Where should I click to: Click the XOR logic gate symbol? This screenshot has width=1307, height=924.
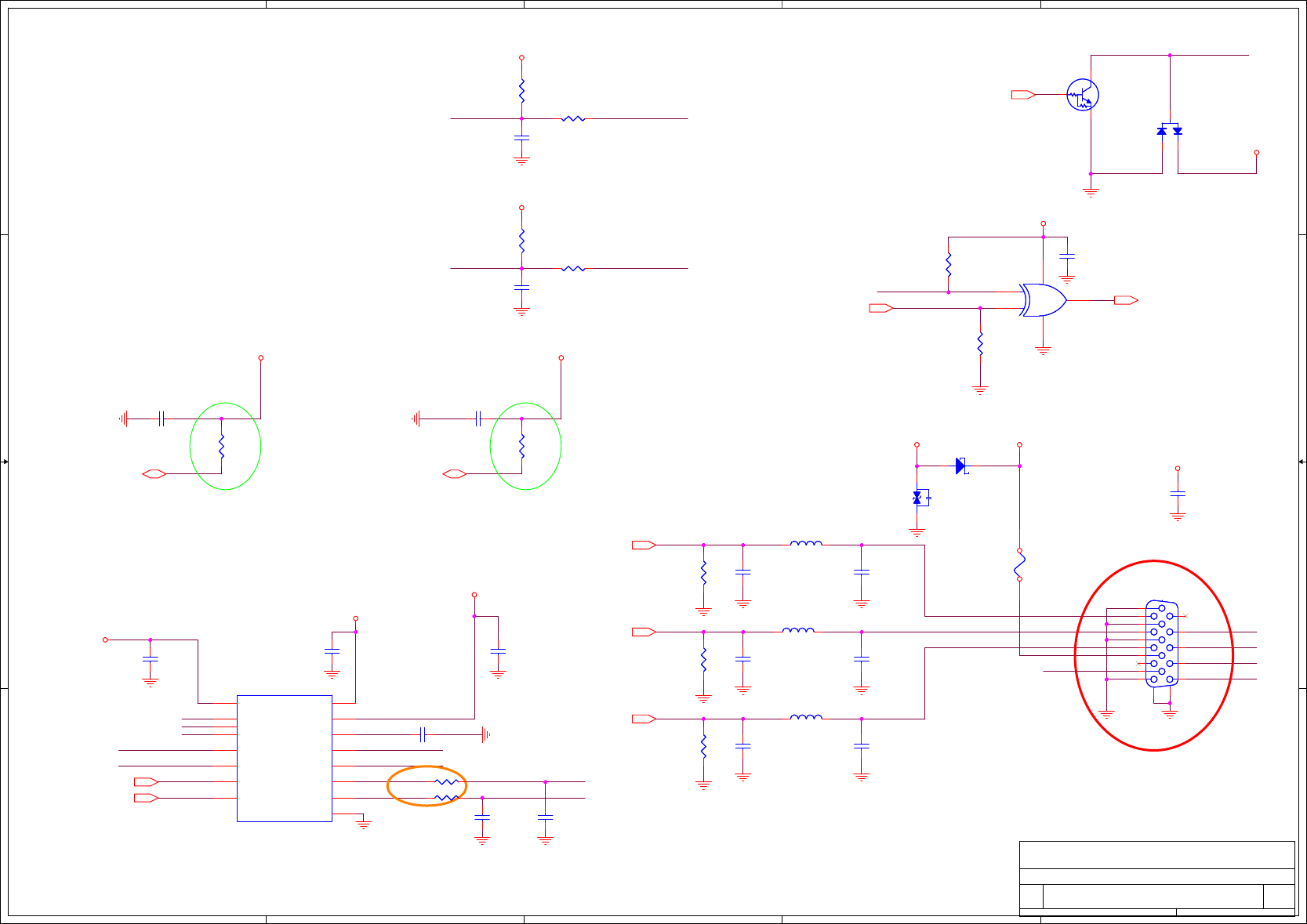coord(1043,300)
